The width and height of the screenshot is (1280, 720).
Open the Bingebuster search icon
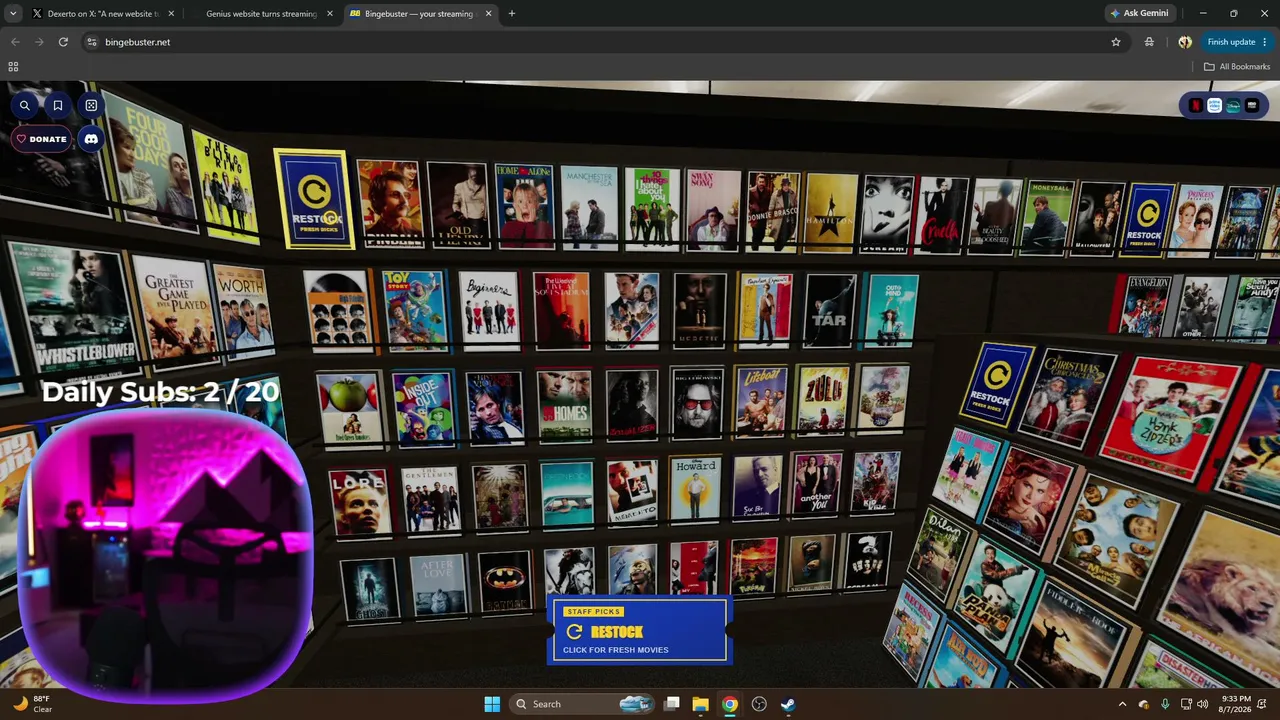click(x=25, y=105)
